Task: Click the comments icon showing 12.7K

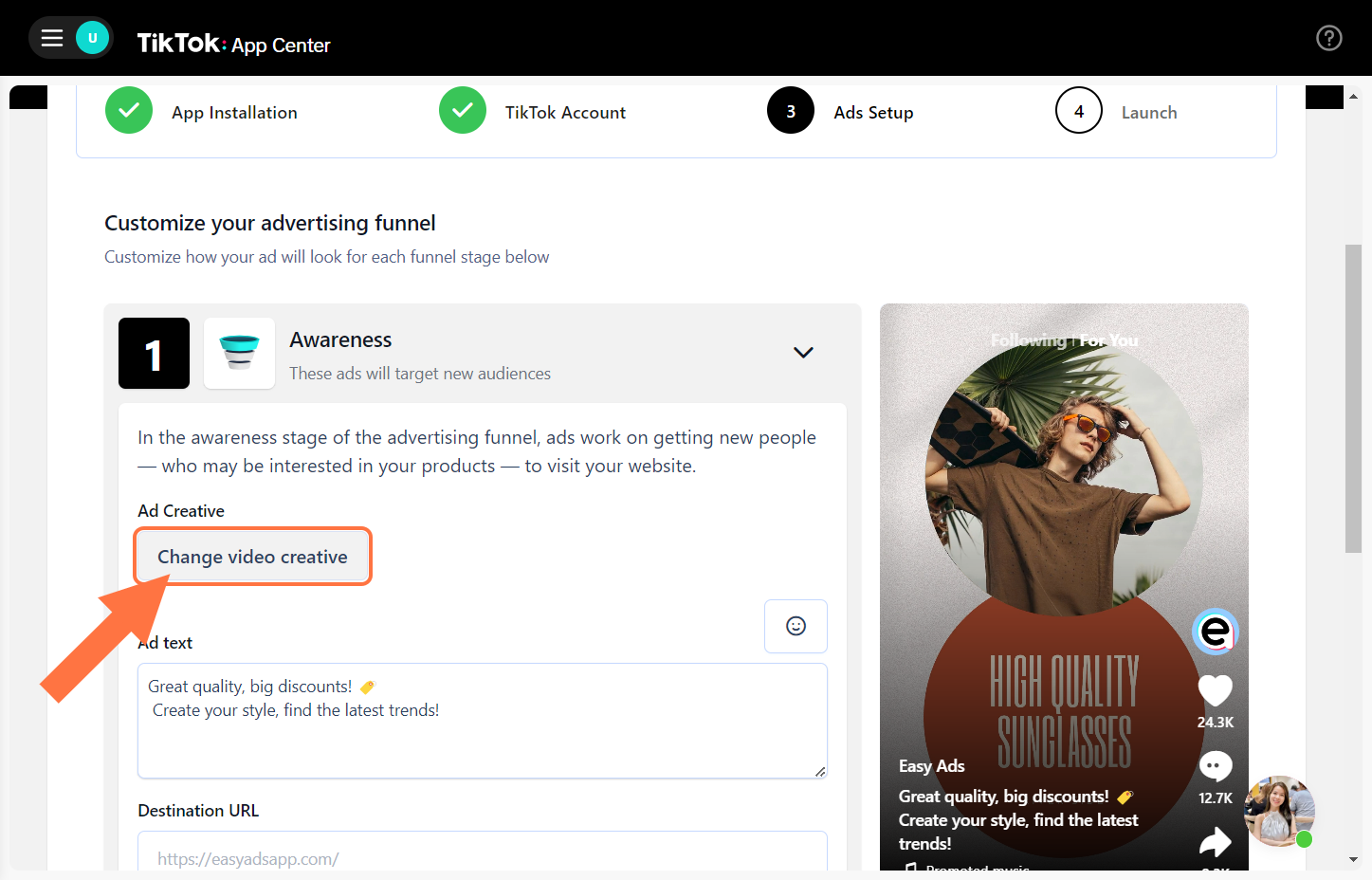Action: coord(1215,766)
